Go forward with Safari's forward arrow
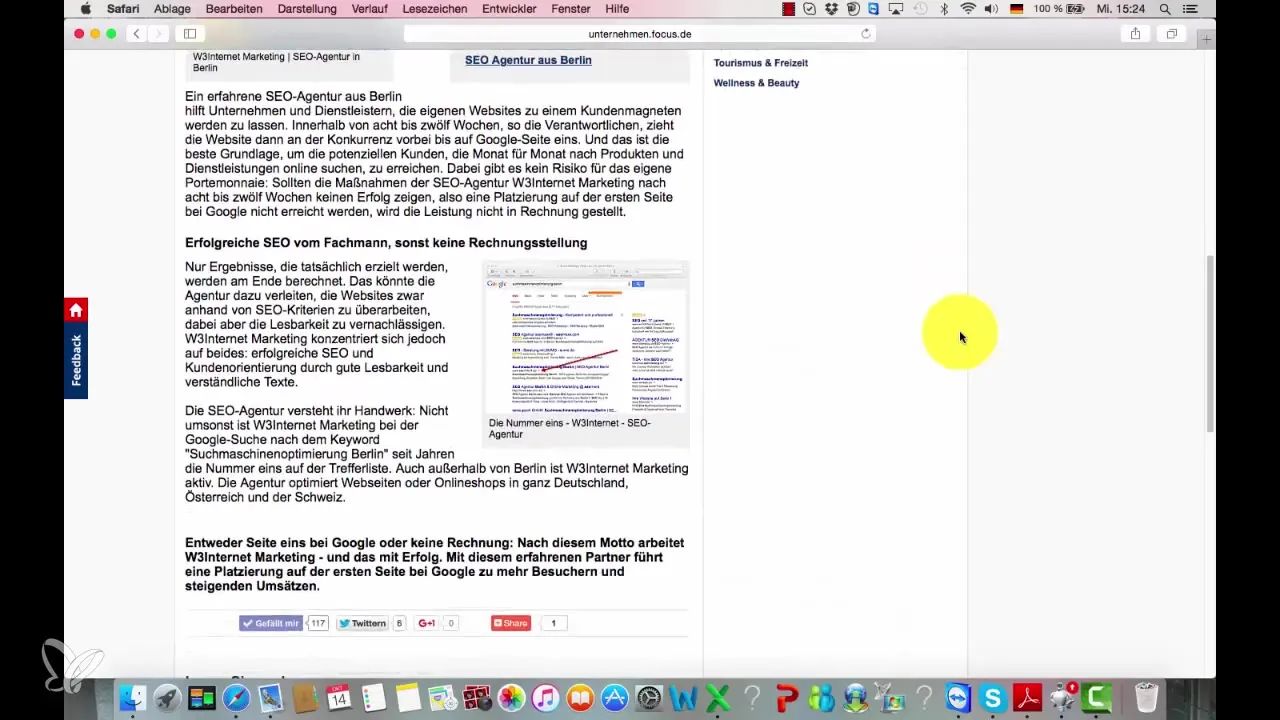 [x=158, y=34]
